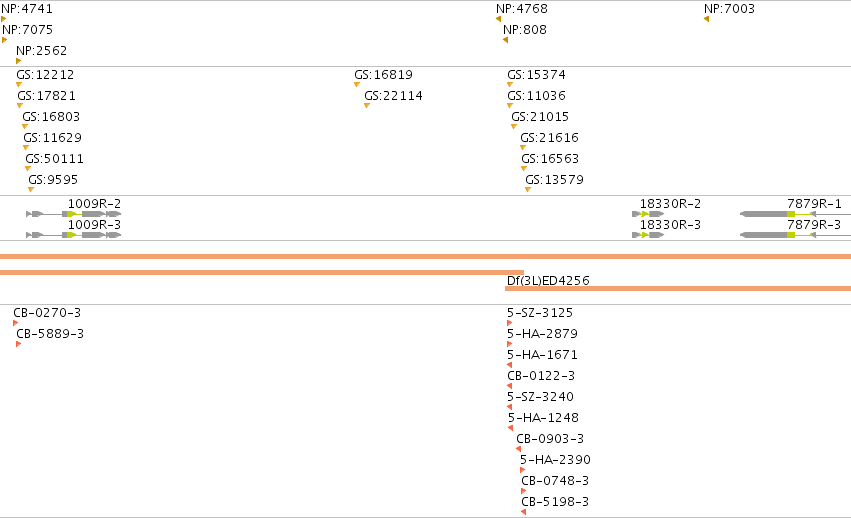Screen dimensions: 851x518
Task: Select the GS:15374 label
Action: [x=537, y=75]
